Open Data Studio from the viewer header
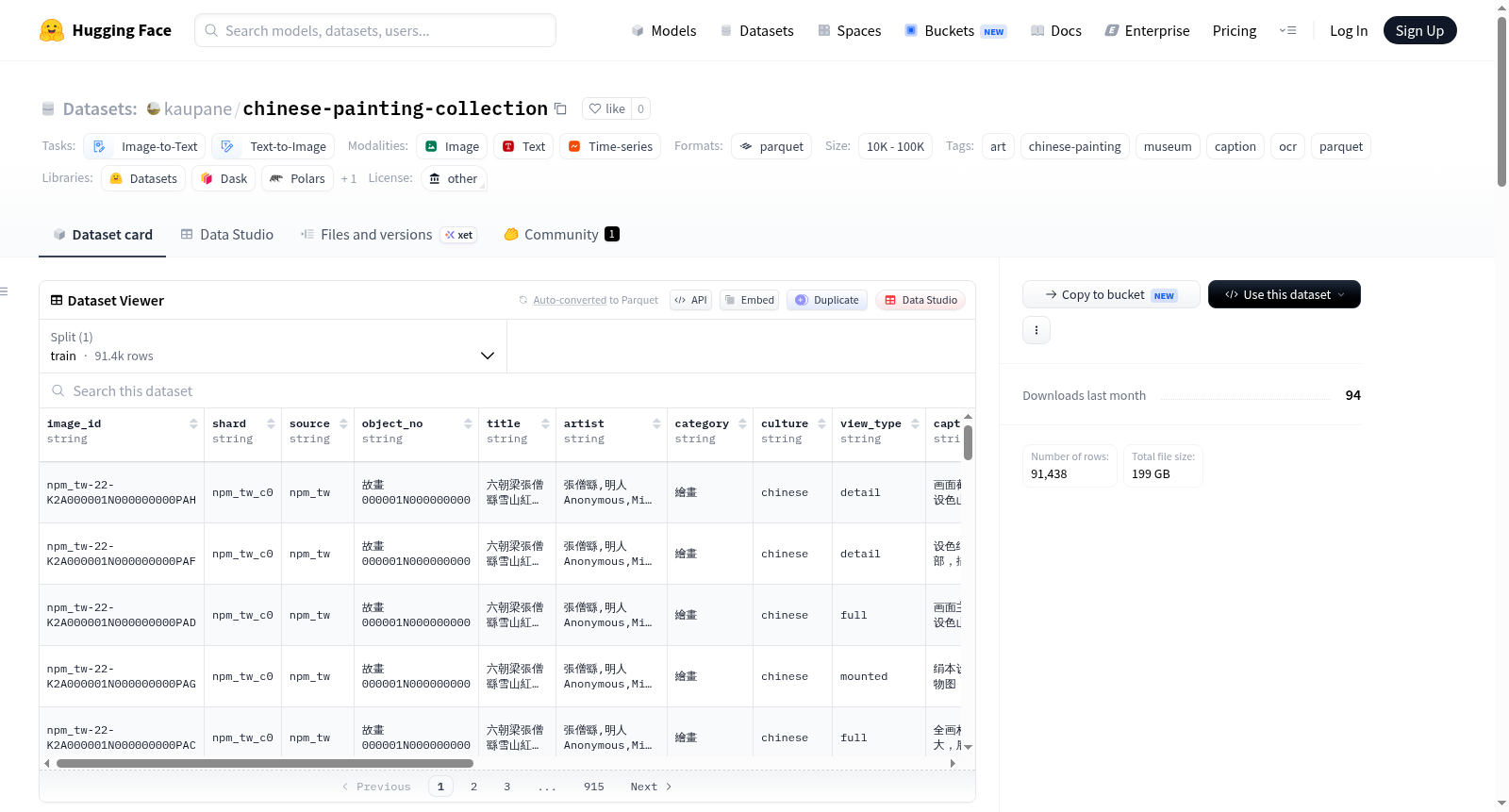Viewport: 1509px width, 812px height. tap(920, 300)
